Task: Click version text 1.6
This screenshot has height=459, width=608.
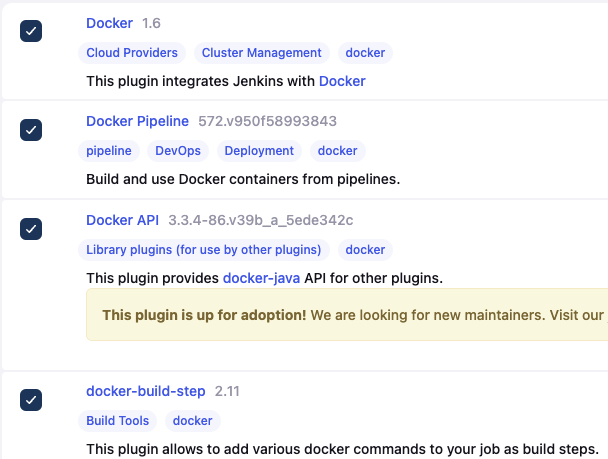Action: pyautogui.click(x=151, y=23)
